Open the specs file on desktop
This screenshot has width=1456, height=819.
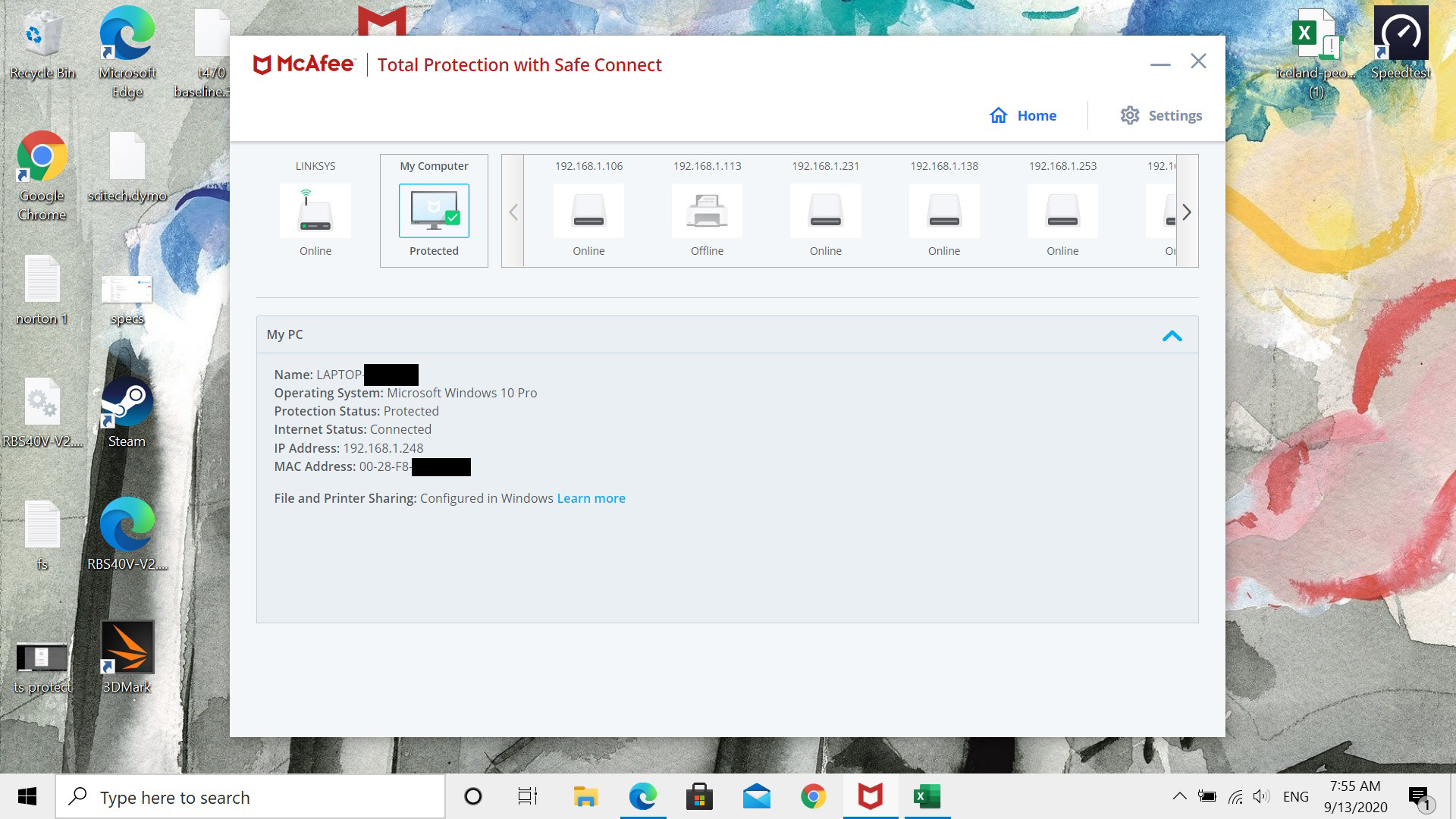point(127,300)
